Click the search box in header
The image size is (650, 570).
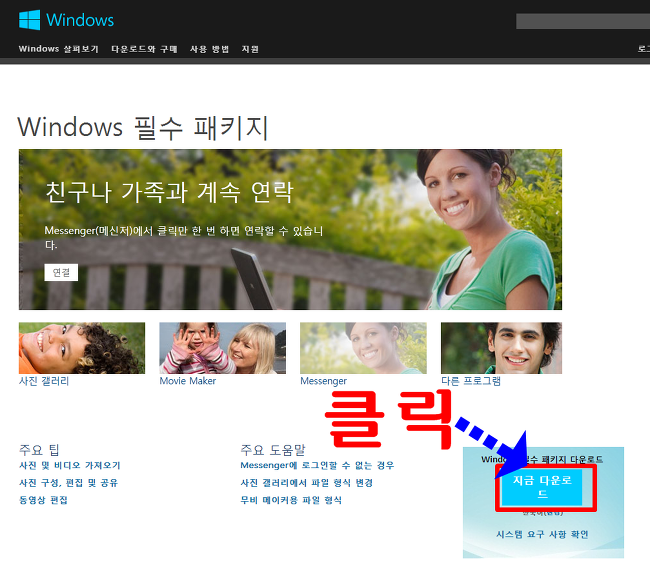(583, 21)
